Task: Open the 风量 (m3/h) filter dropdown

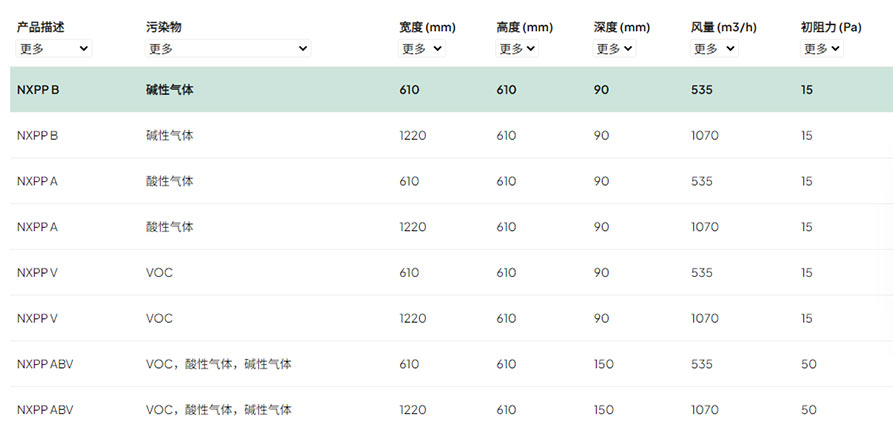Action: click(714, 49)
